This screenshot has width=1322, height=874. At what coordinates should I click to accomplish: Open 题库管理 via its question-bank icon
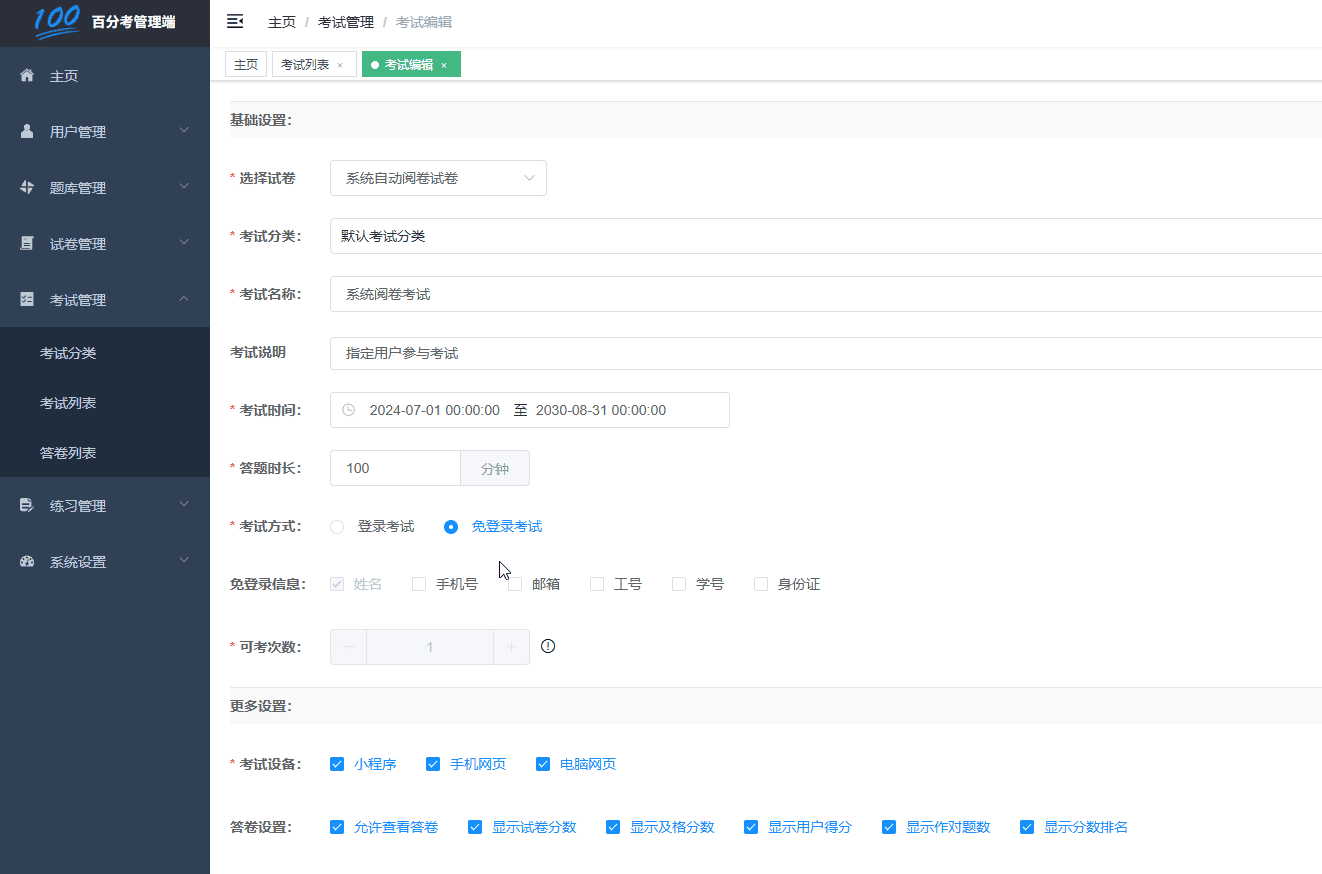[25, 187]
